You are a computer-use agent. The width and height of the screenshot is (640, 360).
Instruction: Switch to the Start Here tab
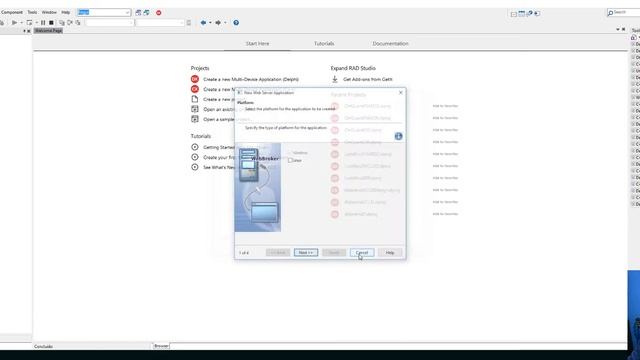[x=257, y=43]
